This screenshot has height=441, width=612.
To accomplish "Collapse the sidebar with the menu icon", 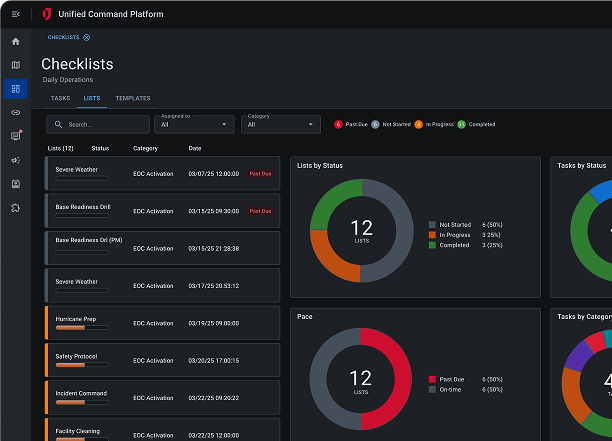I will tap(15, 14).
